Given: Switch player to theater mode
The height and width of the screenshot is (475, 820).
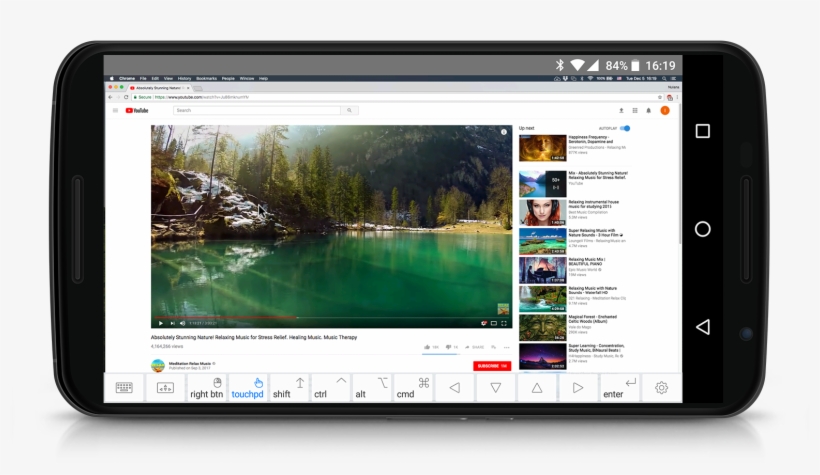Looking at the screenshot, I should 494,323.
